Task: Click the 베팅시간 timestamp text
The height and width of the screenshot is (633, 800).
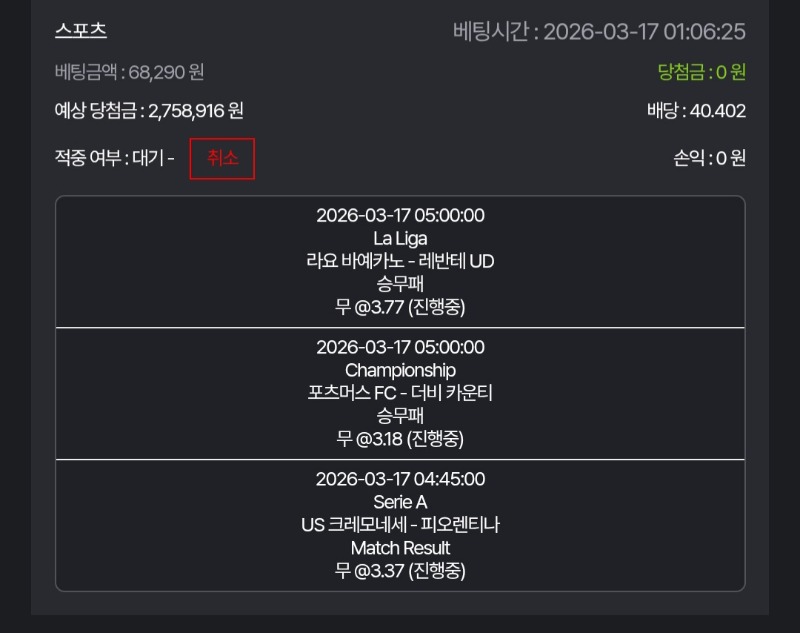Action: (599, 31)
